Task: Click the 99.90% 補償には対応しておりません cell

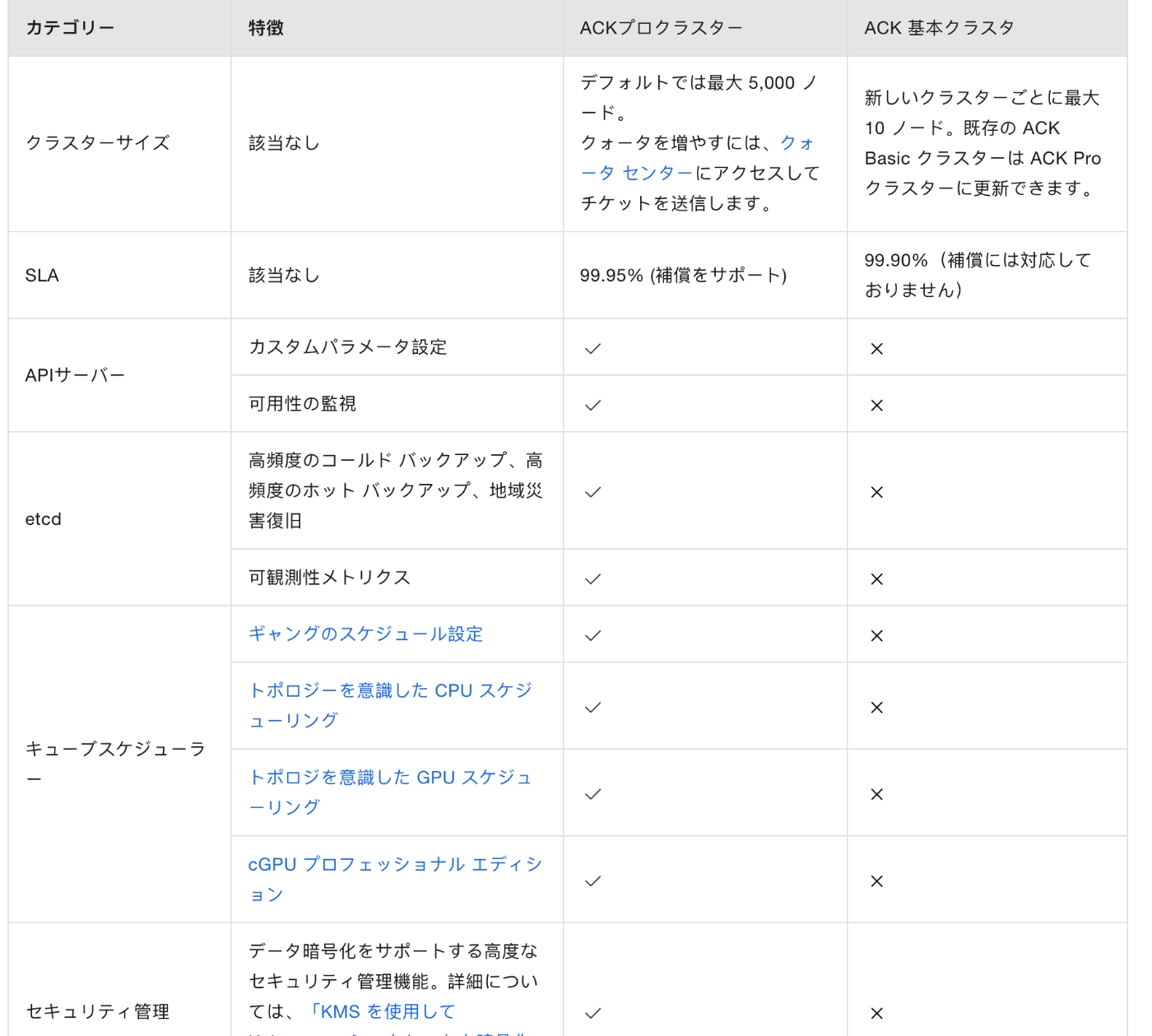Action: pyautogui.click(x=987, y=275)
